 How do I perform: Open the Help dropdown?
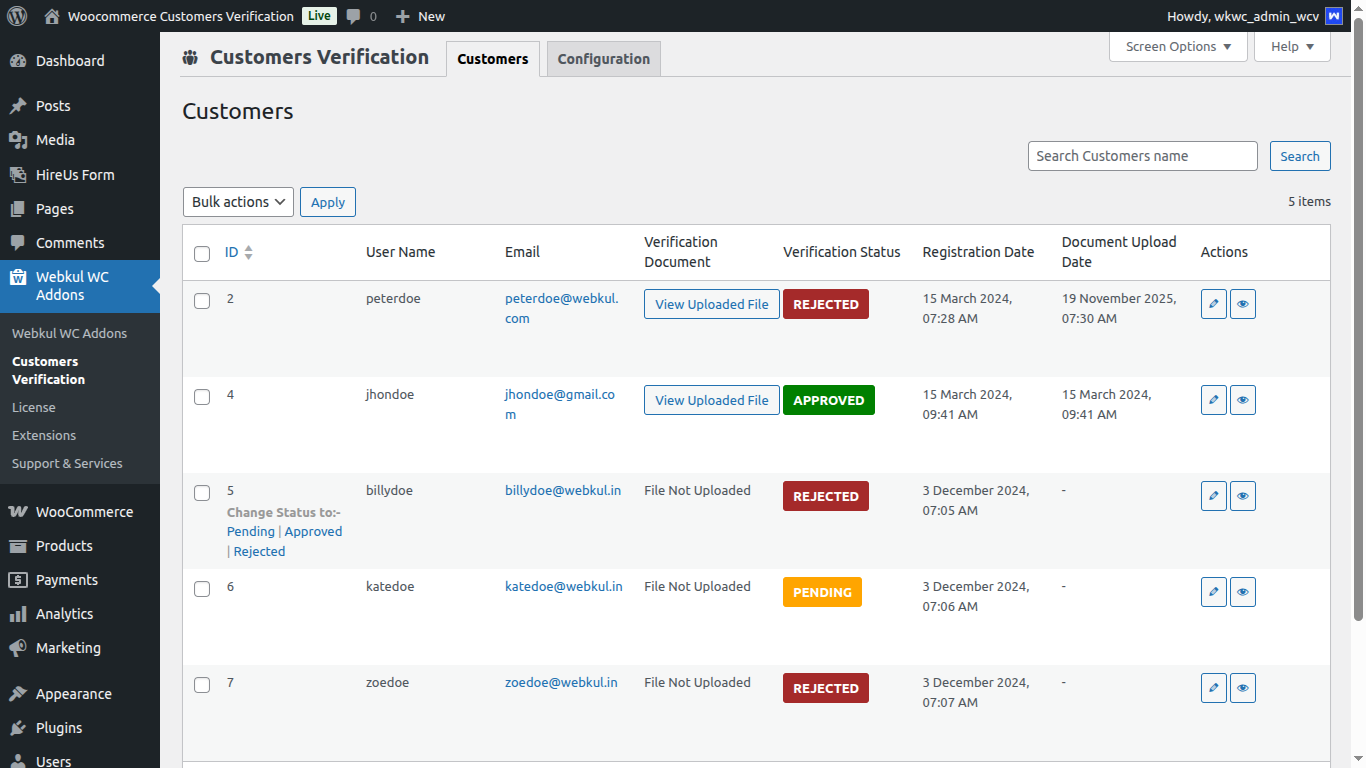[x=1291, y=46]
